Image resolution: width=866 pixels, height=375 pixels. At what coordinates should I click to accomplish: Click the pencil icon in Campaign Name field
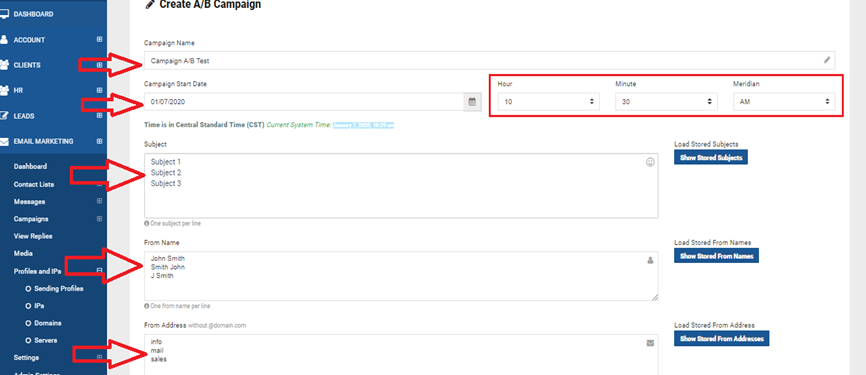(x=827, y=60)
